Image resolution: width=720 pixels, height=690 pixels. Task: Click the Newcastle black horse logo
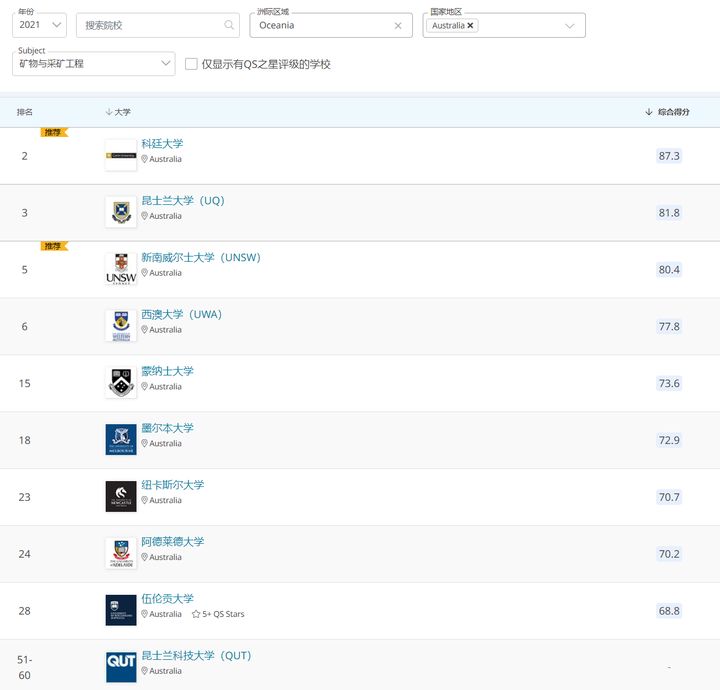pyautogui.click(x=121, y=497)
